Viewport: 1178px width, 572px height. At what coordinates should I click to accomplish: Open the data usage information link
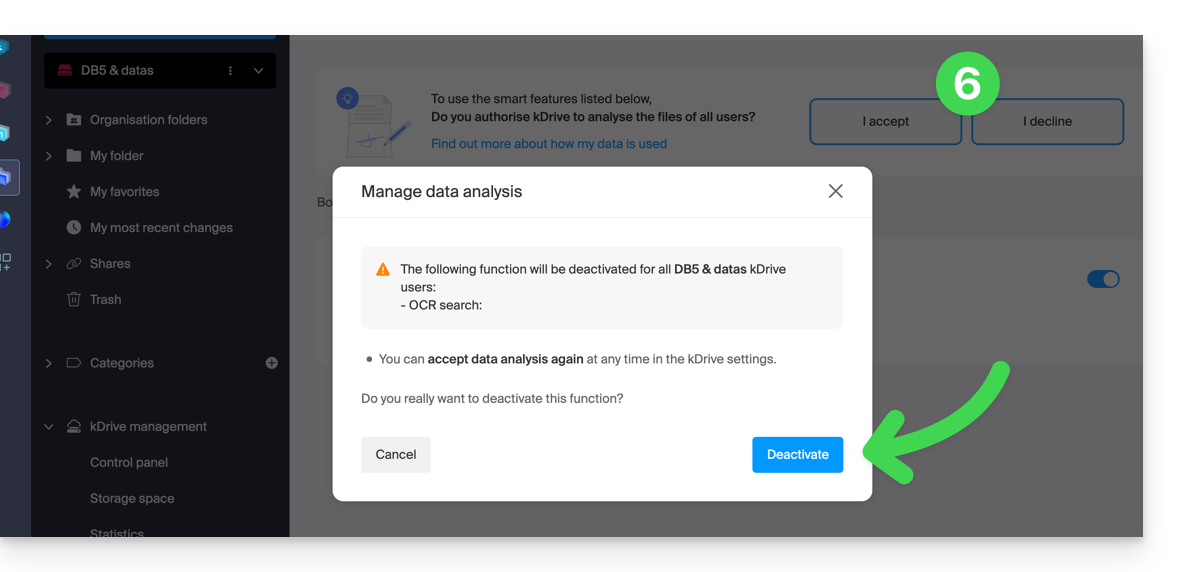(548, 144)
